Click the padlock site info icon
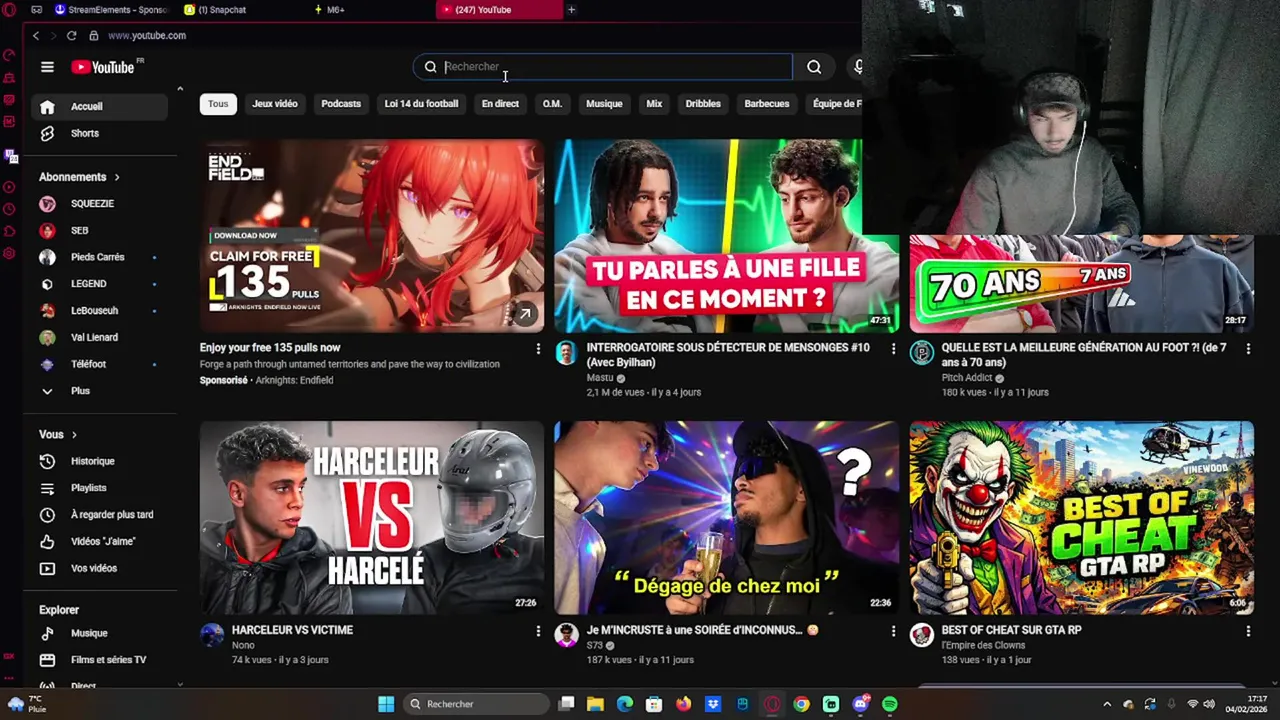Screen dimensions: 1280x720 (94, 36)
